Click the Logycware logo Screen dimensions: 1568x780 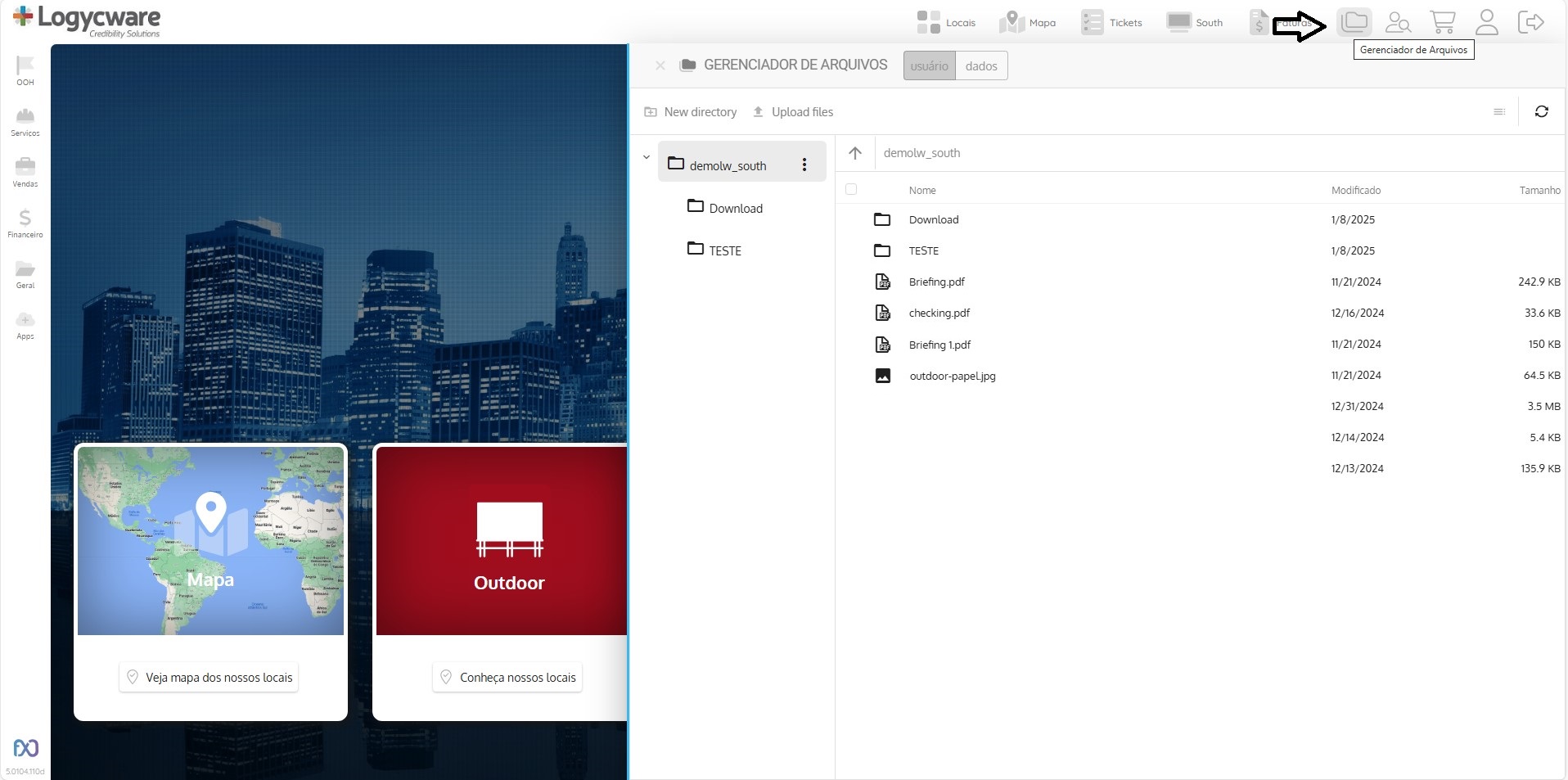[87, 21]
